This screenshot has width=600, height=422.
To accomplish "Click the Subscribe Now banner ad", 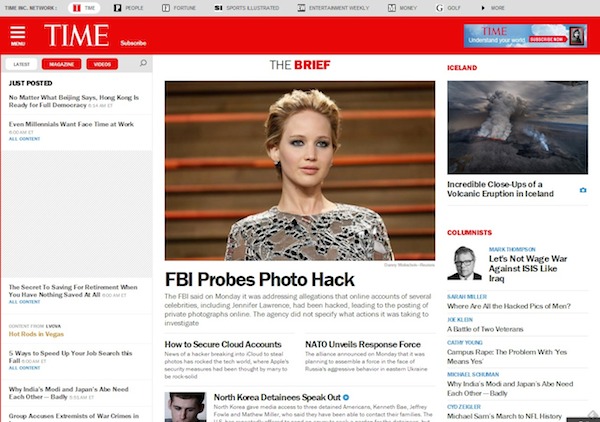I will tap(525, 36).
